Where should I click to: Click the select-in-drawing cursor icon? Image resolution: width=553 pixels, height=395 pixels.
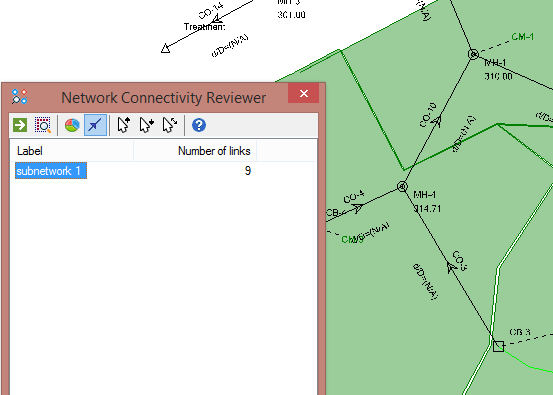point(124,125)
